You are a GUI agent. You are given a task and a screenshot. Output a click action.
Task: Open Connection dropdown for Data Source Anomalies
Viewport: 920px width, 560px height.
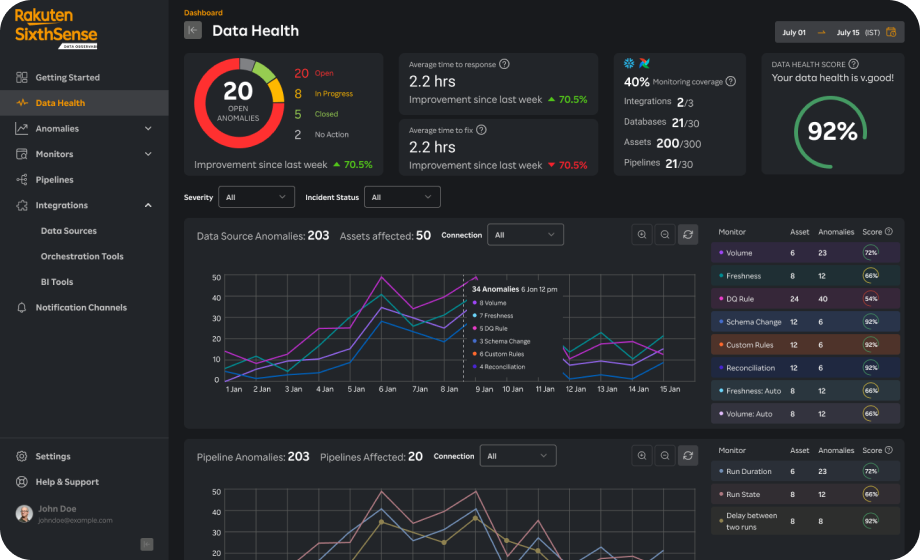click(525, 235)
